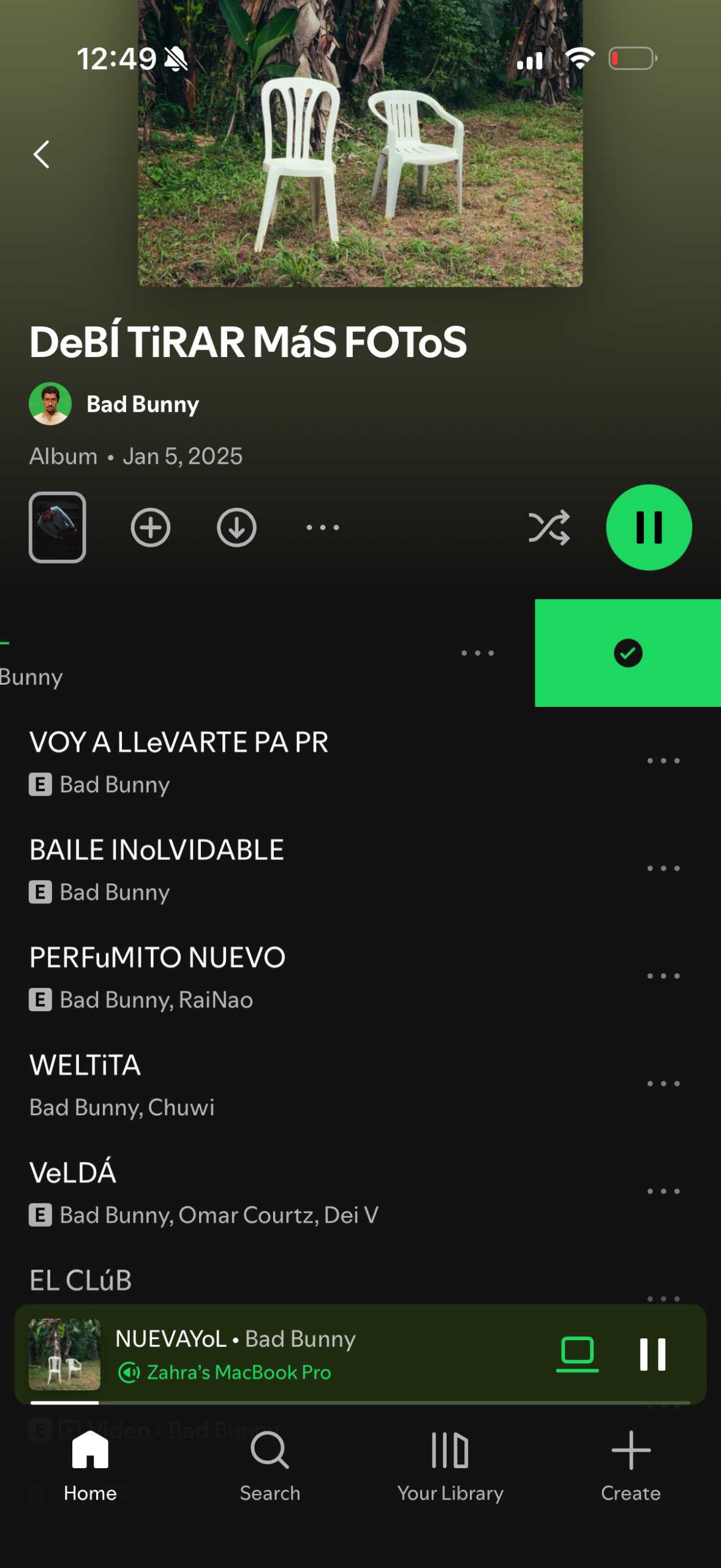Switch to the Search tab
The height and width of the screenshot is (1568, 721).
coord(270,1467)
